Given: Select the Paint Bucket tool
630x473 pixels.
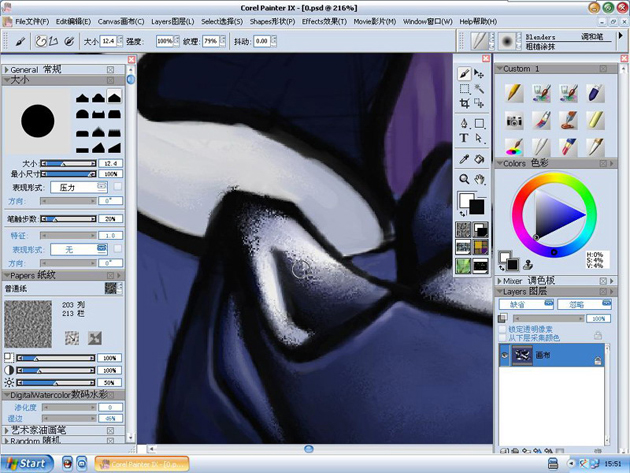Looking at the screenshot, I should coord(479,159).
